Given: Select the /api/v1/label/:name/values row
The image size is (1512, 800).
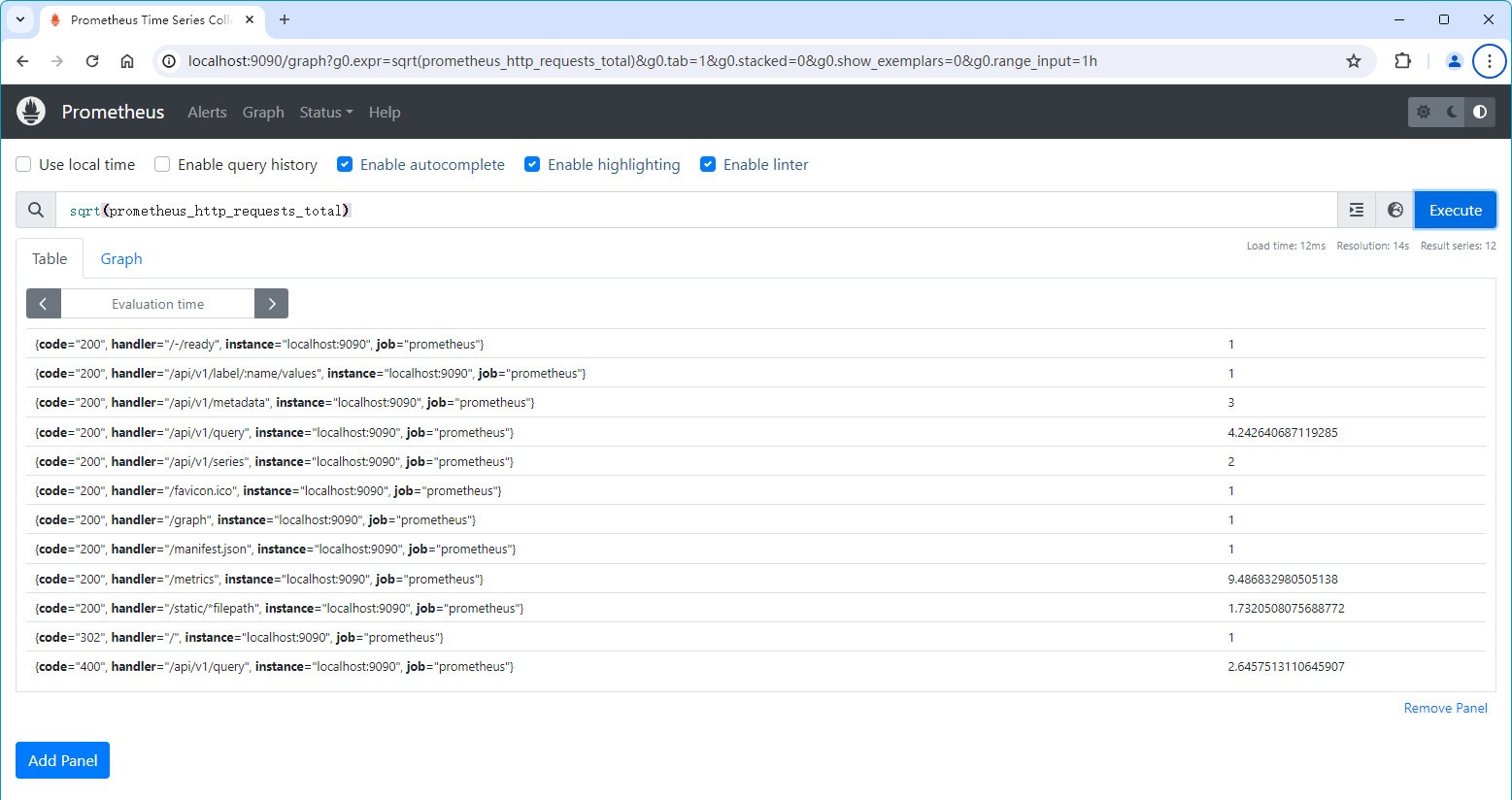Looking at the screenshot, I should point(756,373).
